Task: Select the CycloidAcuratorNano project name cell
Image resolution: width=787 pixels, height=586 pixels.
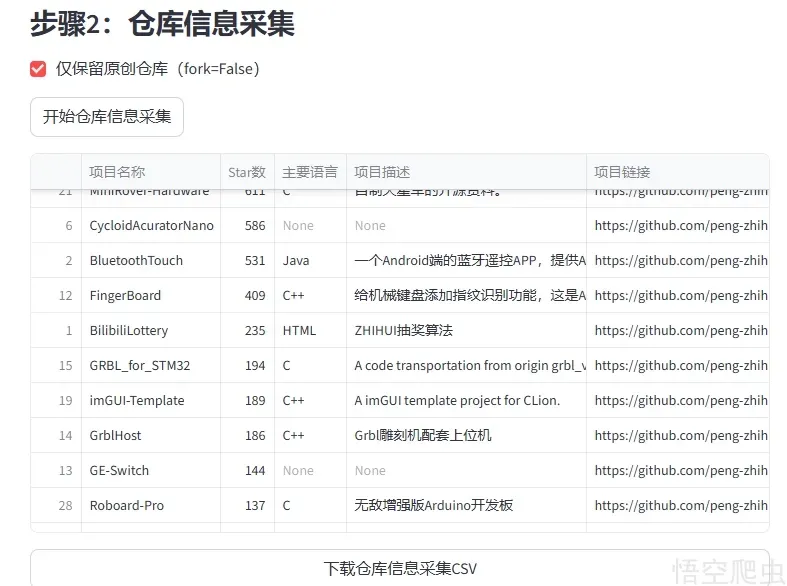Action: pos(151,226)
